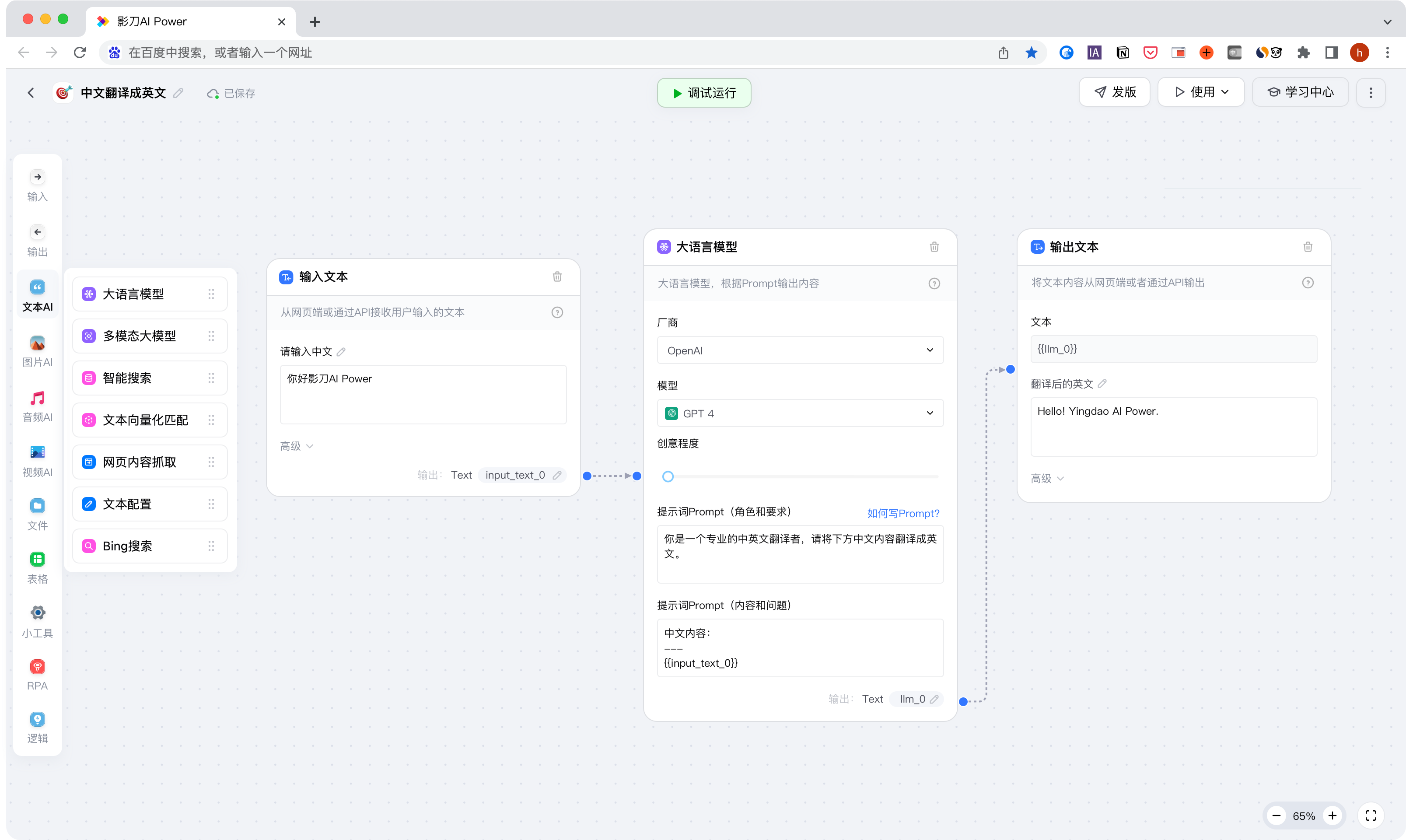Delete the 输入文本 node via trash icon
Image resolution: width=1406 pixels, height=840 pixels.
(x=557, y=276)
